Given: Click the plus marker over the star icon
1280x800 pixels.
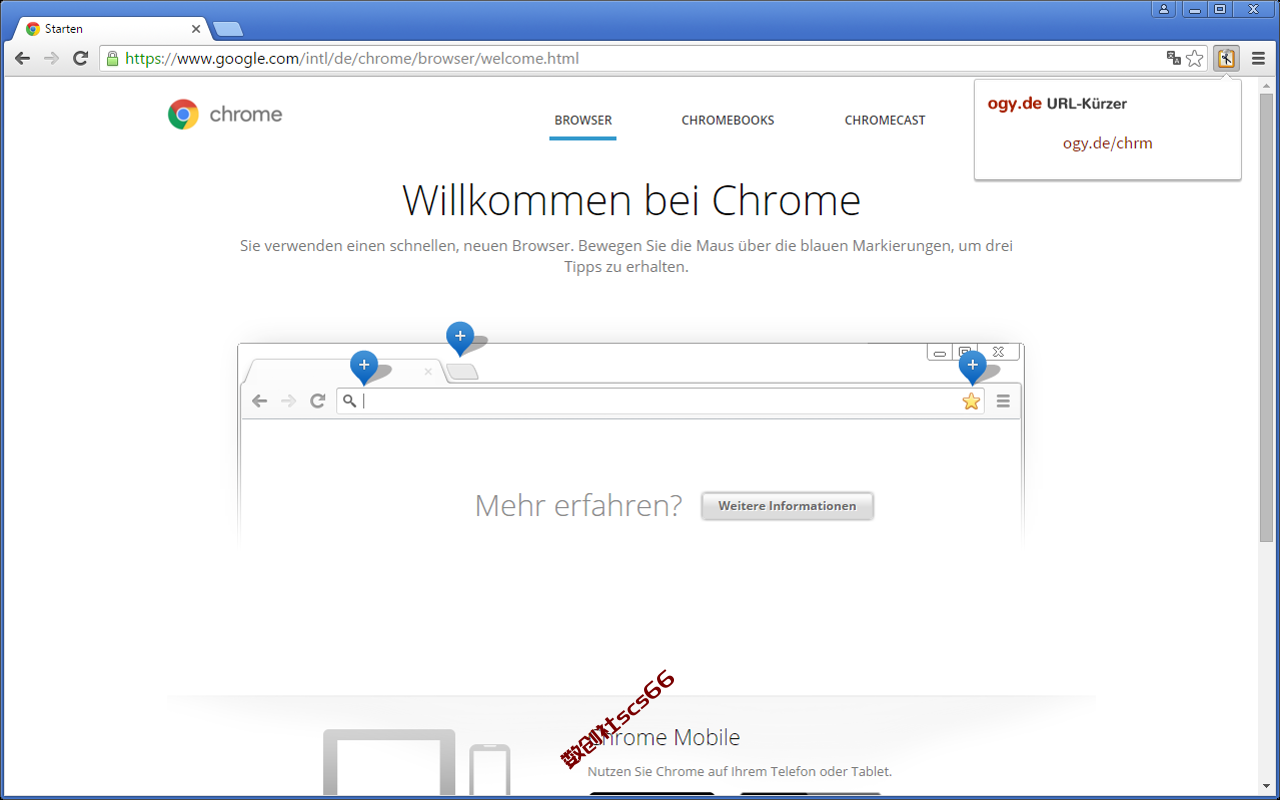Looking at the screenshot, I should pyautogui.click(x=972, y=367).
